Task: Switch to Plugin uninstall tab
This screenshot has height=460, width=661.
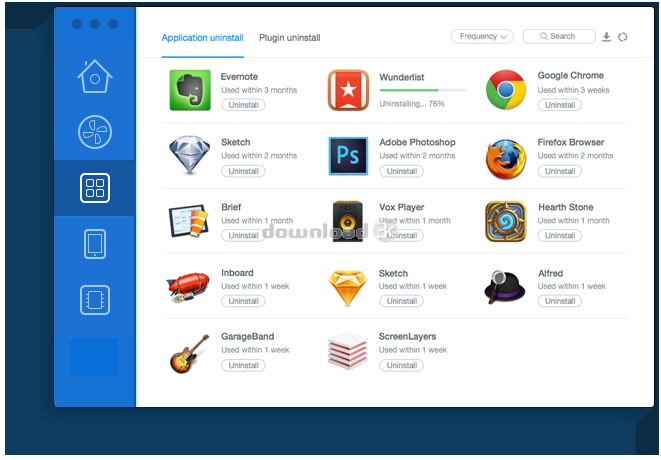Action: click(x=290, y=38)
